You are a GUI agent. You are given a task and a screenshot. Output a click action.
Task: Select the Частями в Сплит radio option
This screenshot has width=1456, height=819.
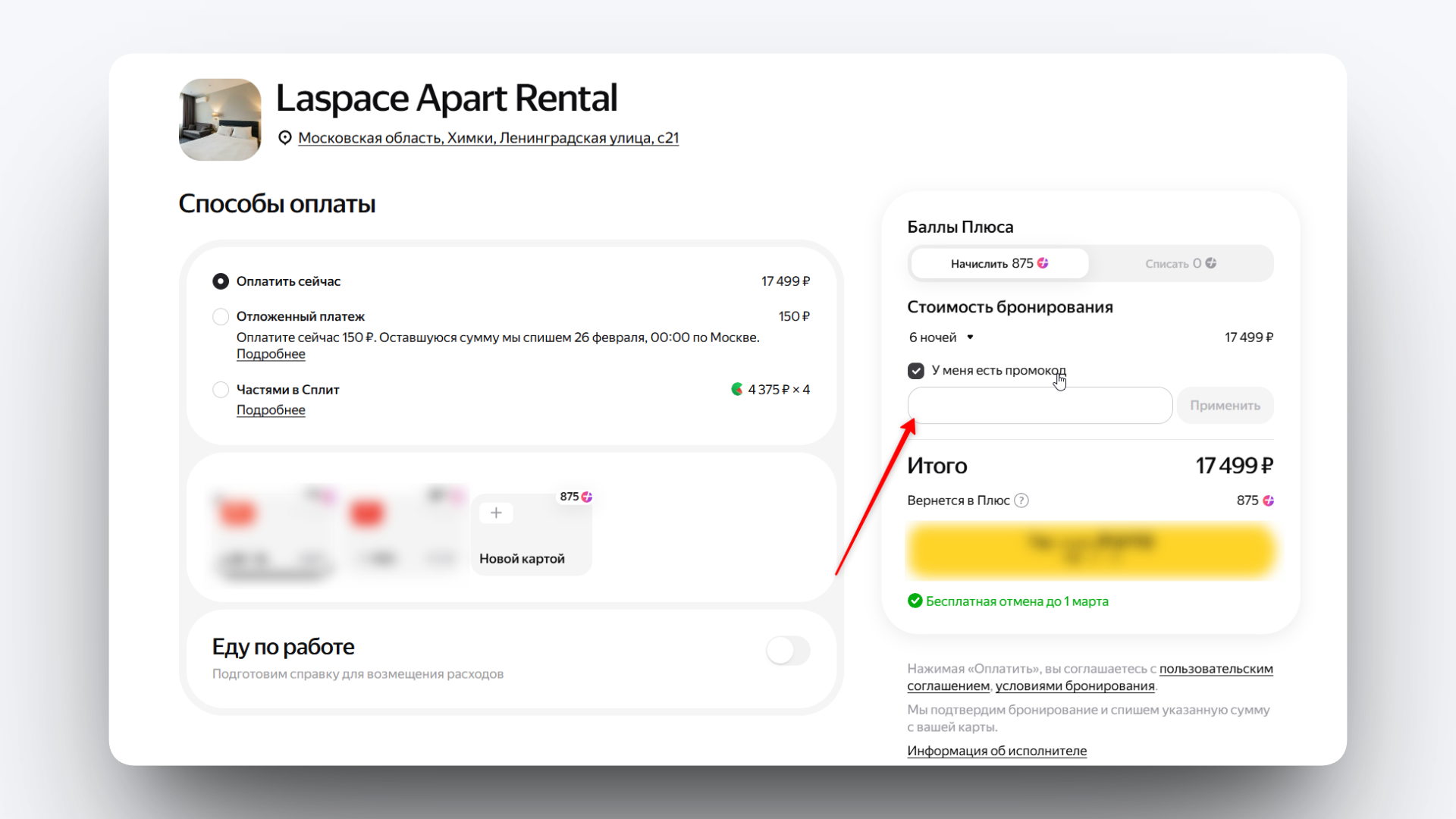point(221,390)
